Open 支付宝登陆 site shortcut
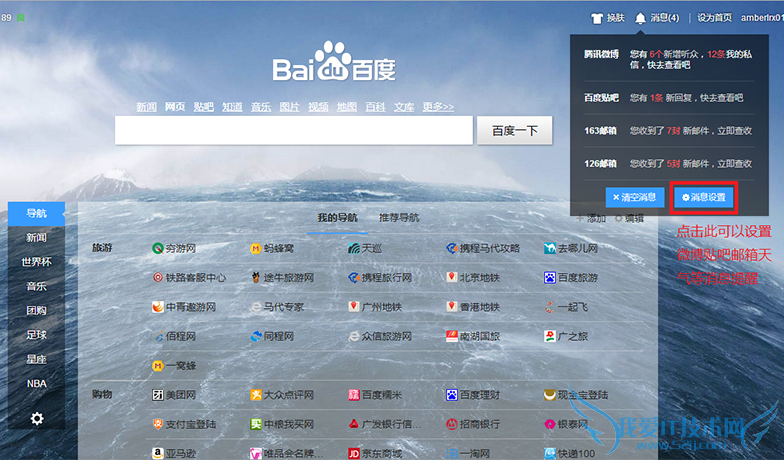This screenshot has width=784, height=460. [x=184, y=424]
